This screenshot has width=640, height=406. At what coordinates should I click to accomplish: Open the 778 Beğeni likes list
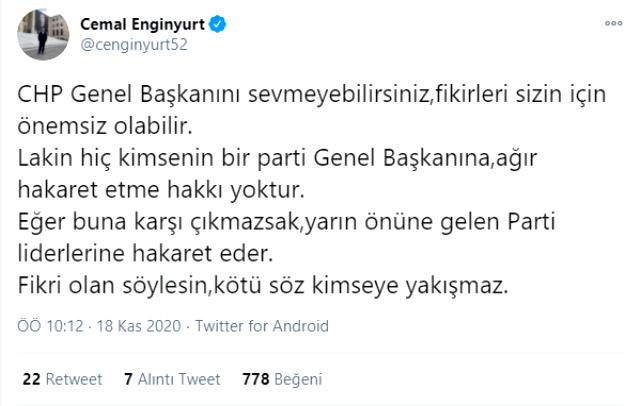[x=283, y=379]
